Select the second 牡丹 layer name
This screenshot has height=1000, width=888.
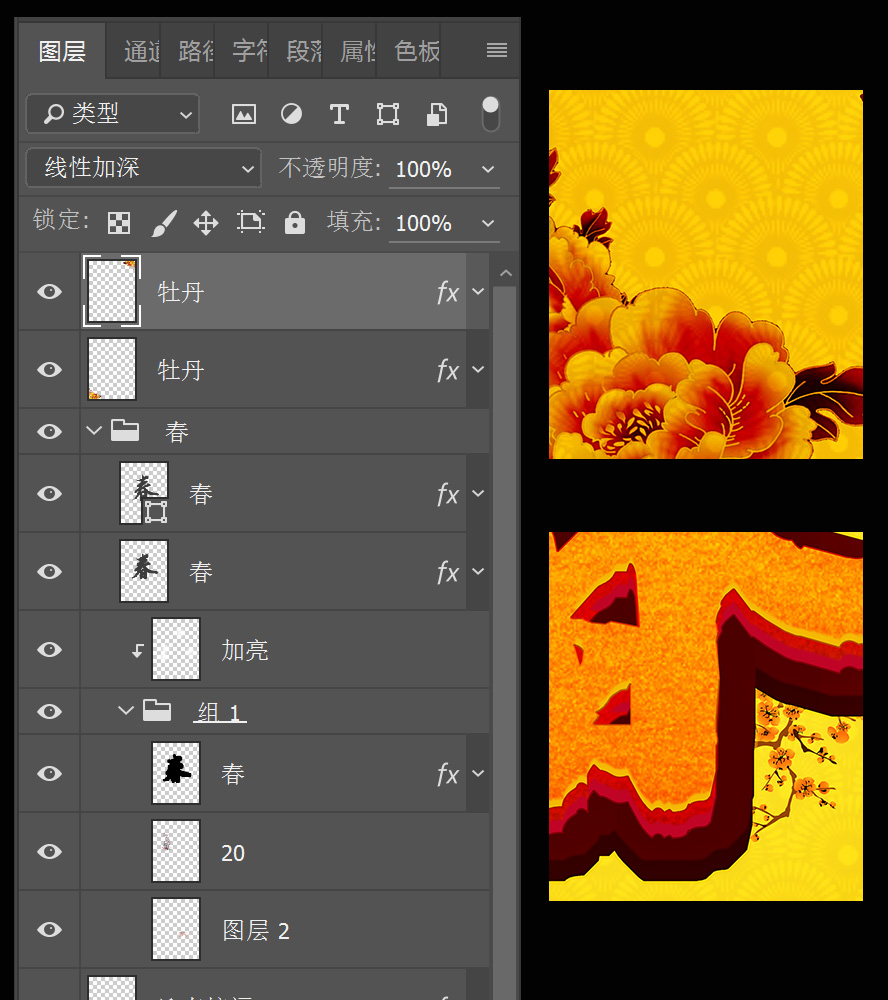click(181, 370)
